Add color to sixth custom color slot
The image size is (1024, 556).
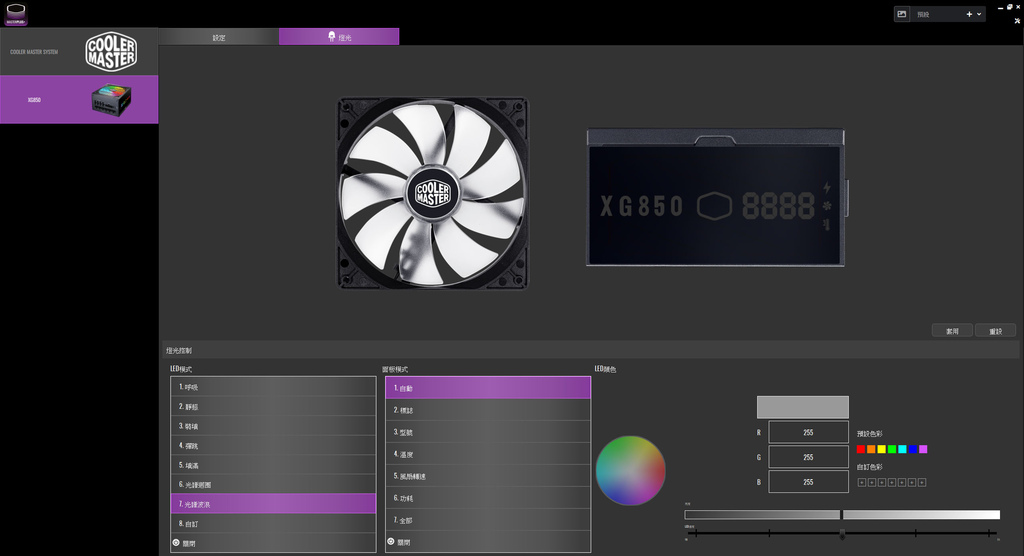tap(912, 483)
